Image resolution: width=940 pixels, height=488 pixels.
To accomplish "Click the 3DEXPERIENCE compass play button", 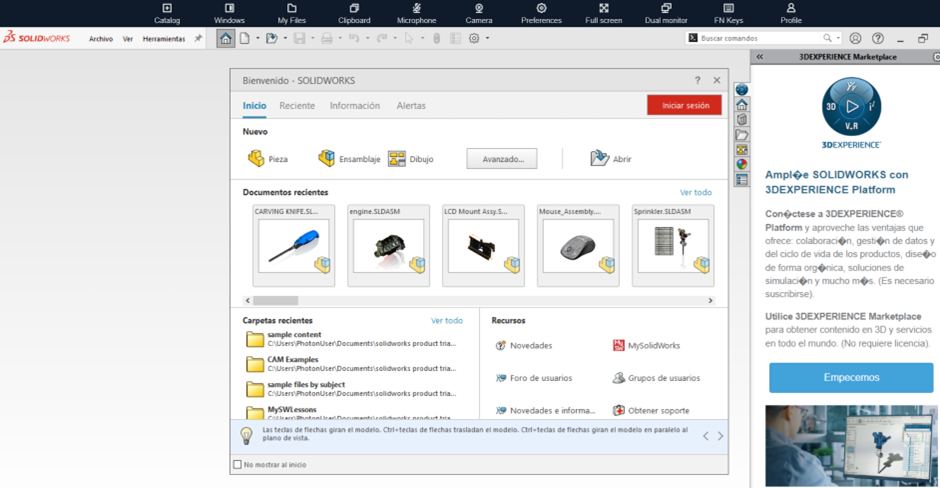I will click(x=852, y=107).
